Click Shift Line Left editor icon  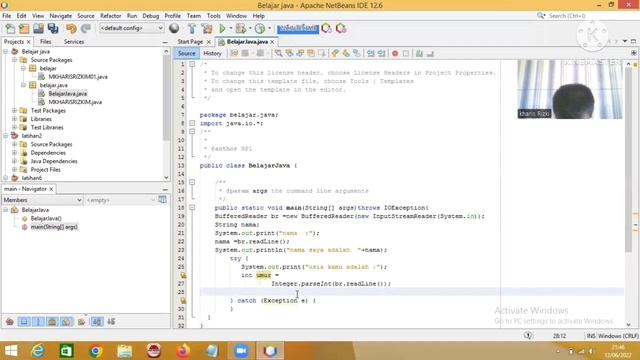(371, 53)
